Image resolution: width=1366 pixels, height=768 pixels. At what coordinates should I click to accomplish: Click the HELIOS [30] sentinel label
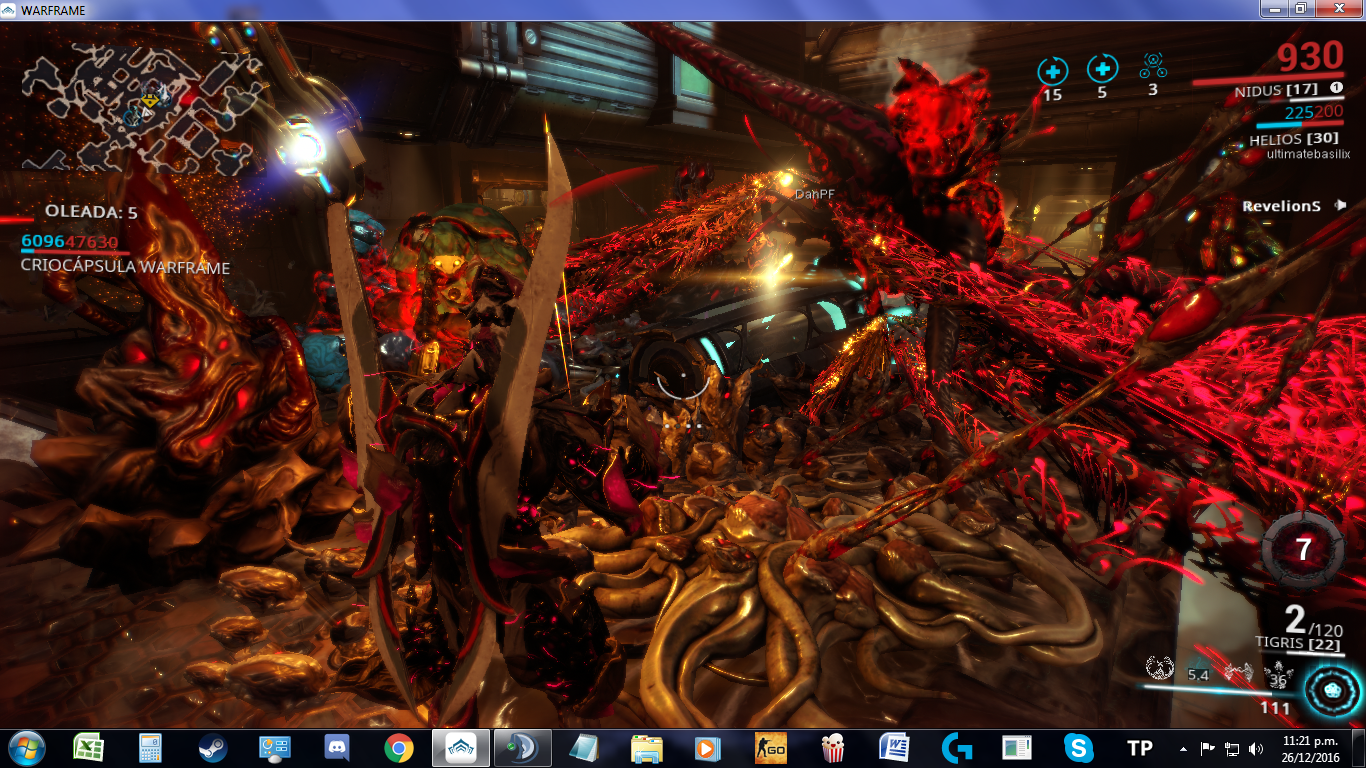pyautogui.click(x=1295, y=139)
